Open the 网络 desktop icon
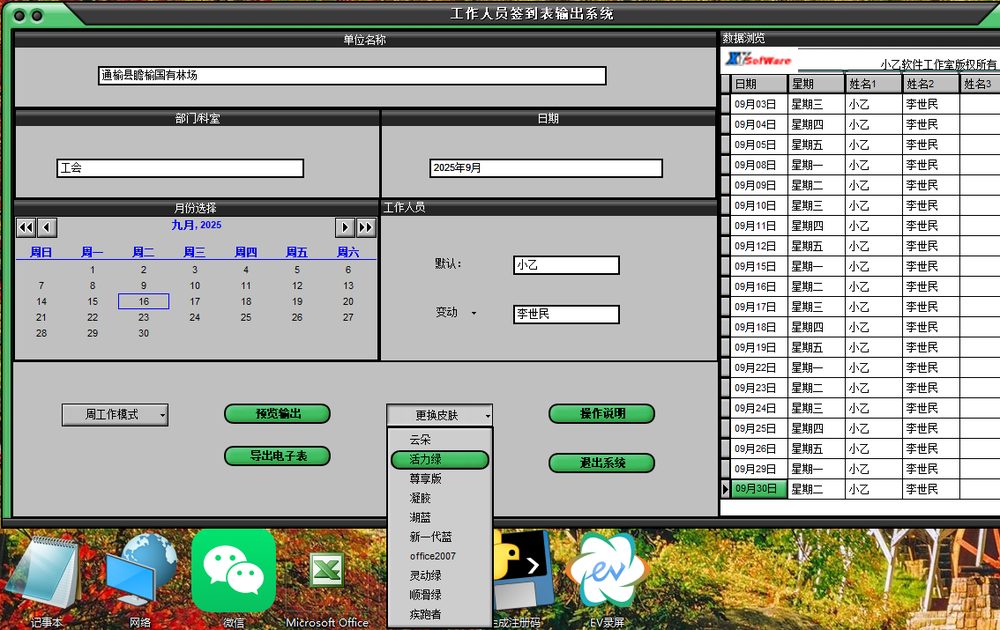 141,580
